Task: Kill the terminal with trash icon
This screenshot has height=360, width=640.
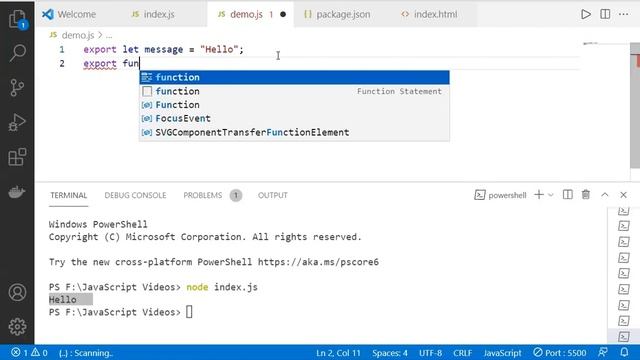Action: pyautogui.click(x=586, y=195)
